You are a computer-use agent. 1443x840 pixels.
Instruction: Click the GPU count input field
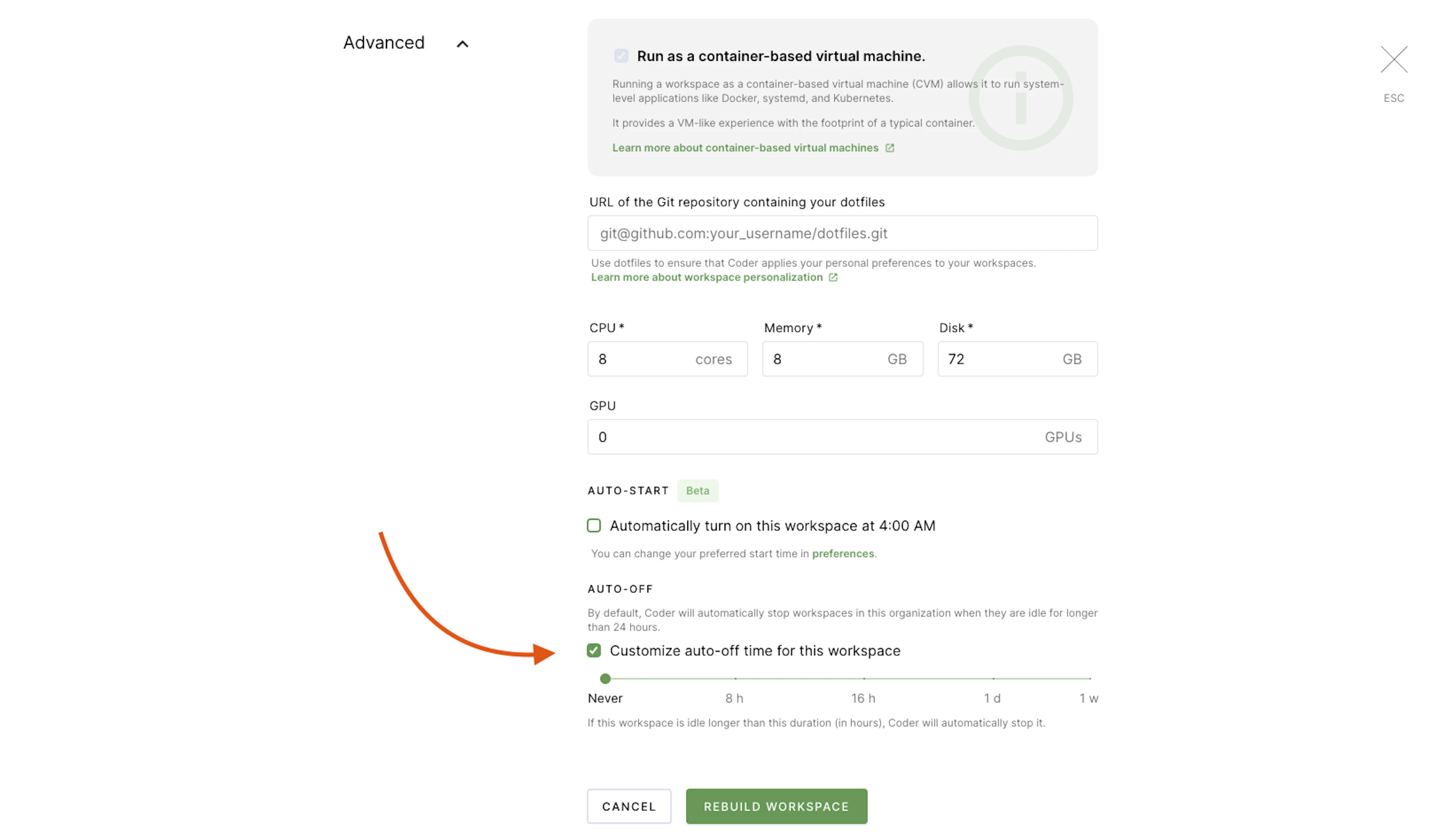(843, 437)
